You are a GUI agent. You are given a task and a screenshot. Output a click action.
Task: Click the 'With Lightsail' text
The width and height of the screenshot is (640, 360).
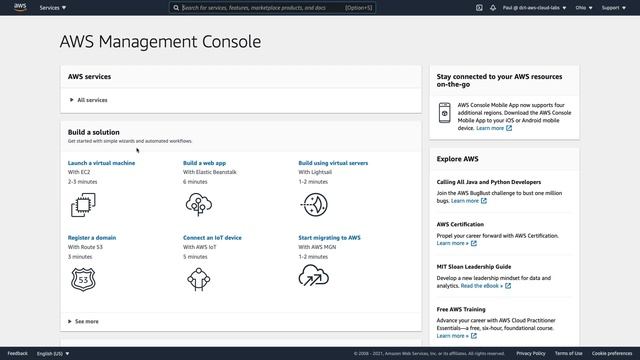click(x=315, y=172)
